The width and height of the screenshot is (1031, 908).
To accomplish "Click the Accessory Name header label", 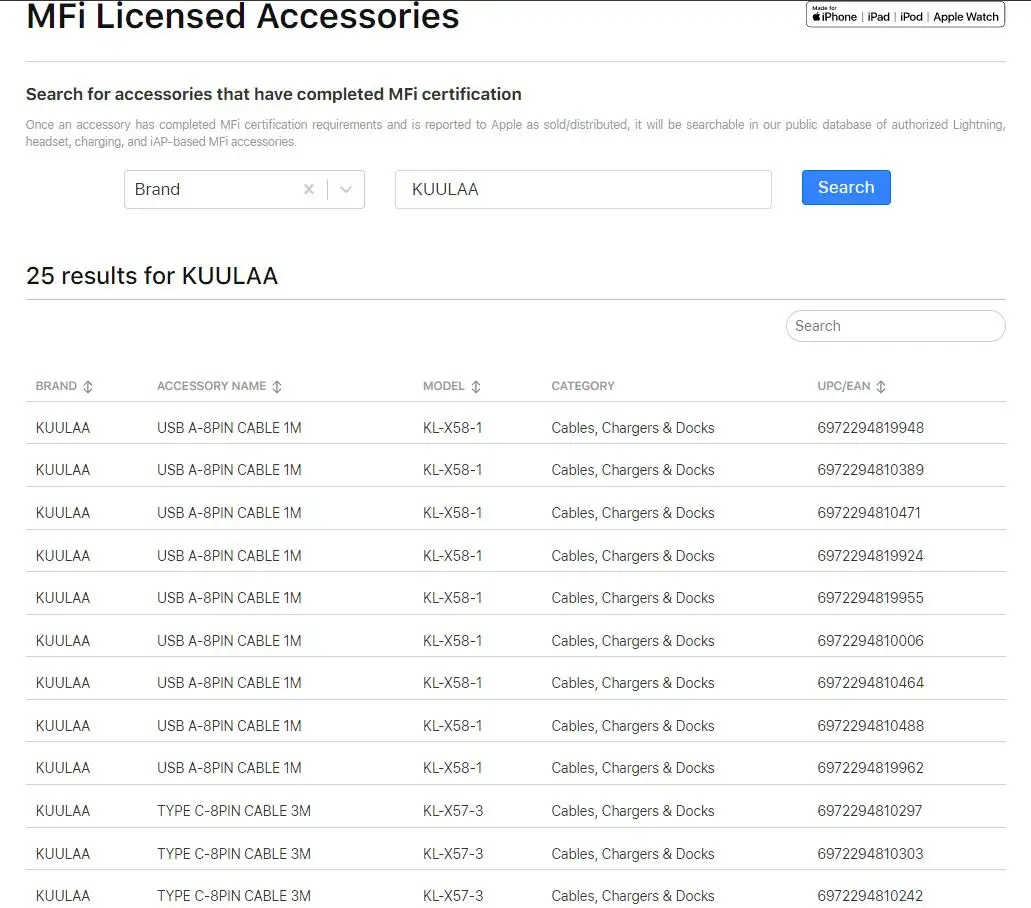I will tap(211, 386).
